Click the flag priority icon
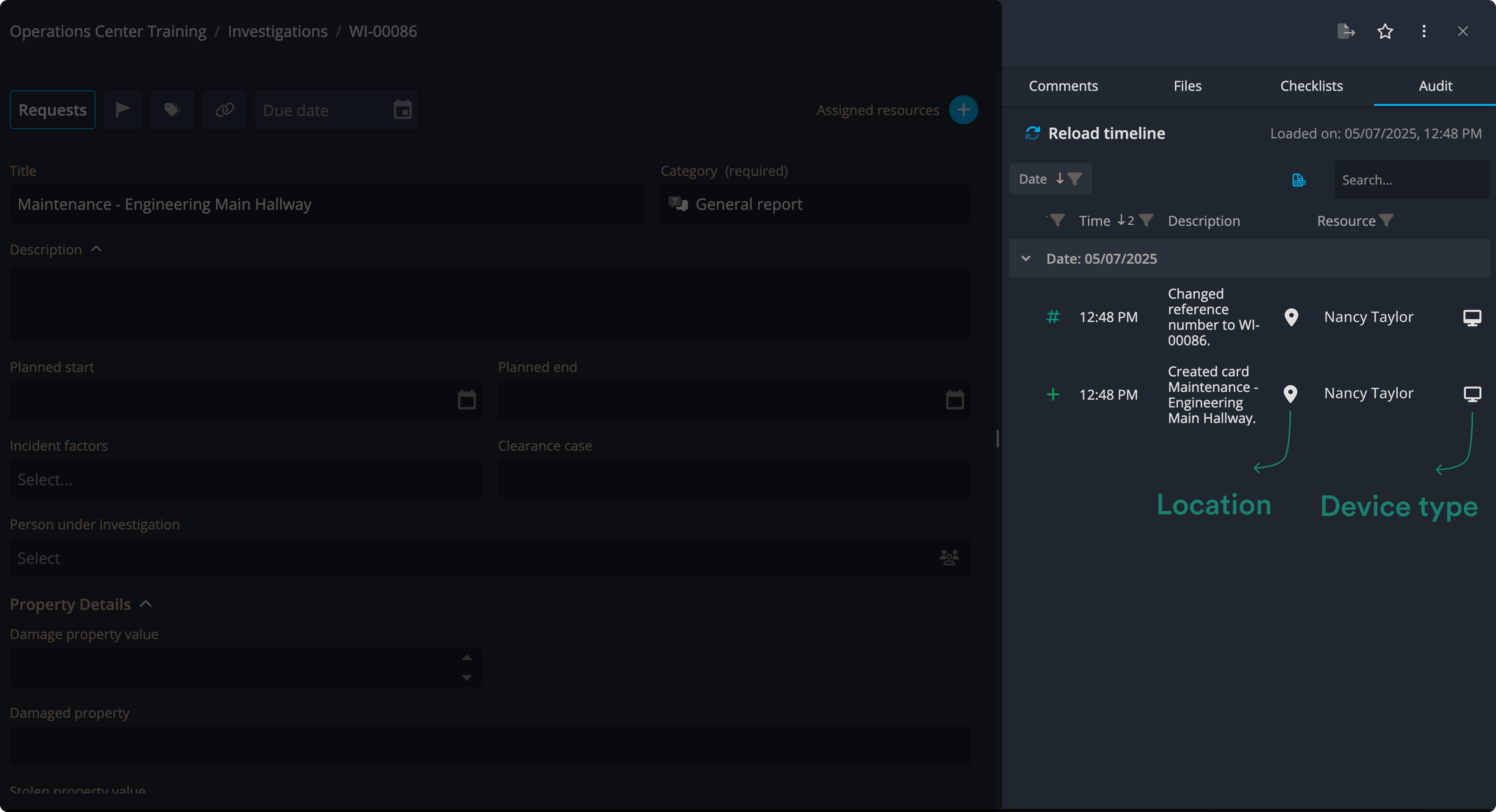The image size is (1496, 812). tap(123, 109)
